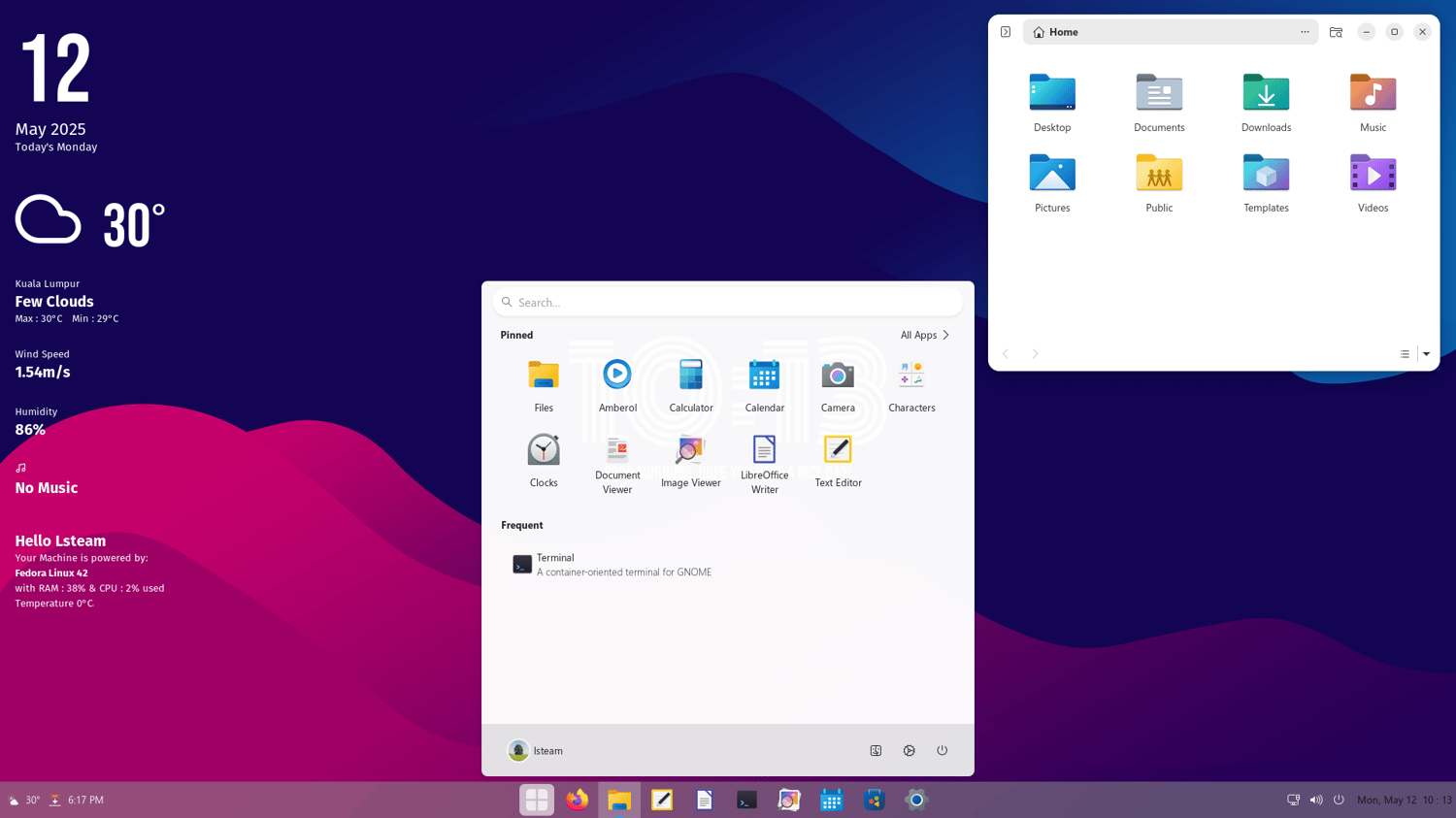Open the pinned Clocks app
The width and height of the screenshot is (1456, 818).
click(x=544, y=461)
